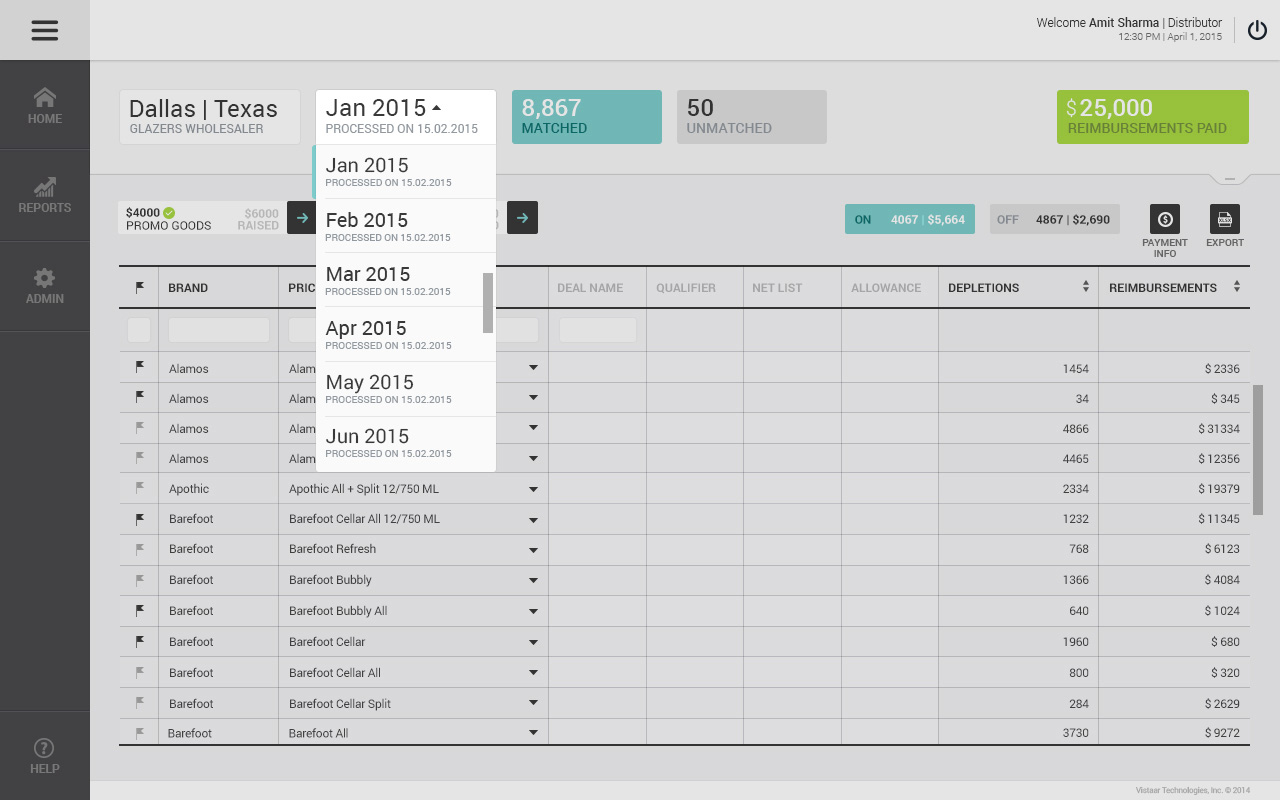Viewport: 1280px width, 800px height.
Task: Click the power logout icon
Action: click(1257, 30)
